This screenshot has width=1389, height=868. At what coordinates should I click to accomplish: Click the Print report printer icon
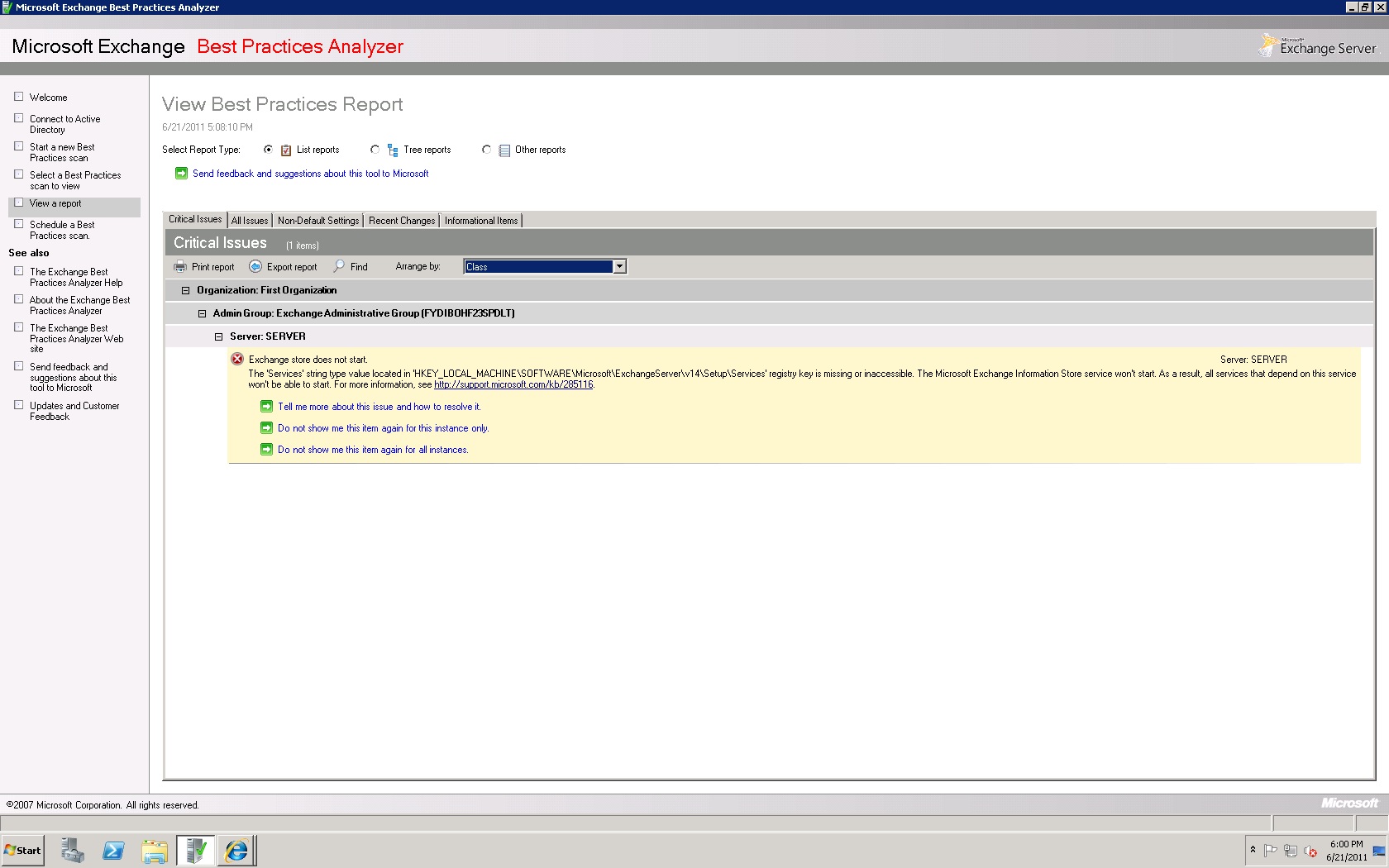tap(180, 266)
